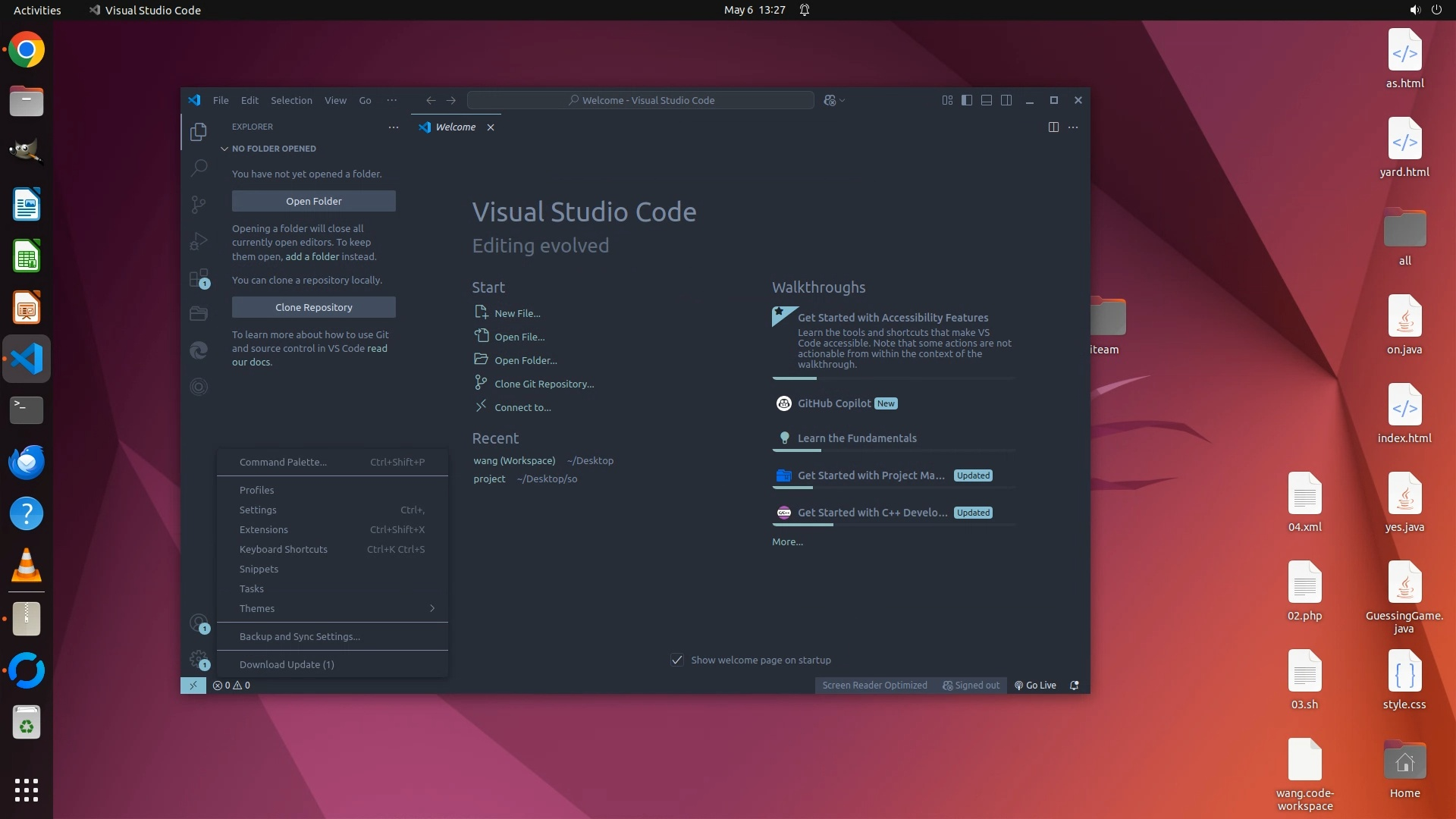Open the Extensions view icon
The height and width of the screenshot is (819, 1456).
[199, 278]
